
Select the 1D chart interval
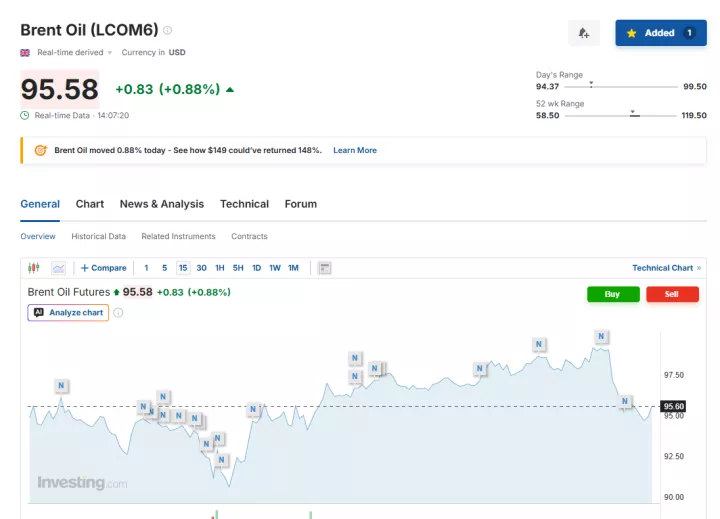click(256, 268)
